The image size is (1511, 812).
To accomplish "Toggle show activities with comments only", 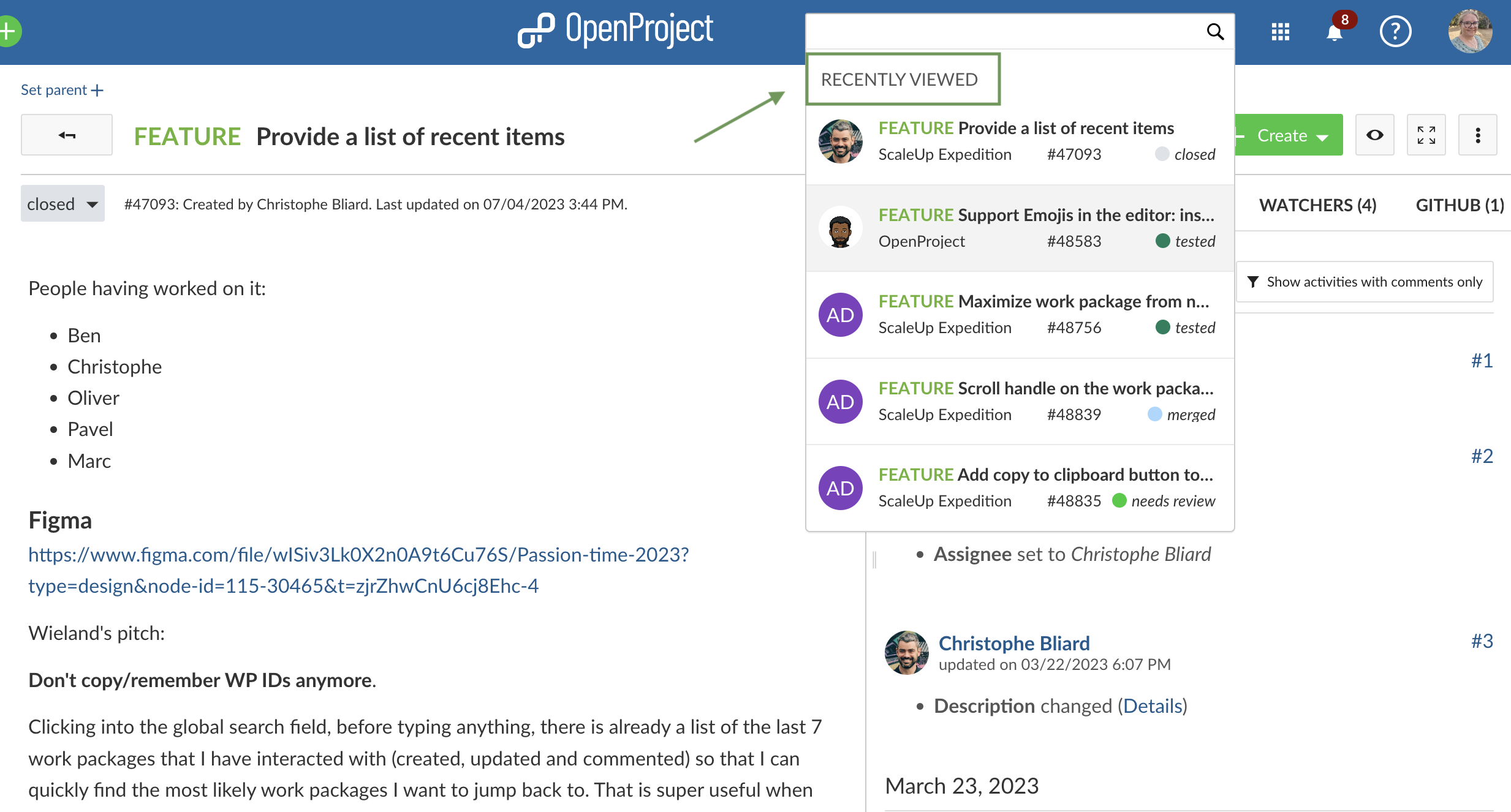I will coord(1365,282).
